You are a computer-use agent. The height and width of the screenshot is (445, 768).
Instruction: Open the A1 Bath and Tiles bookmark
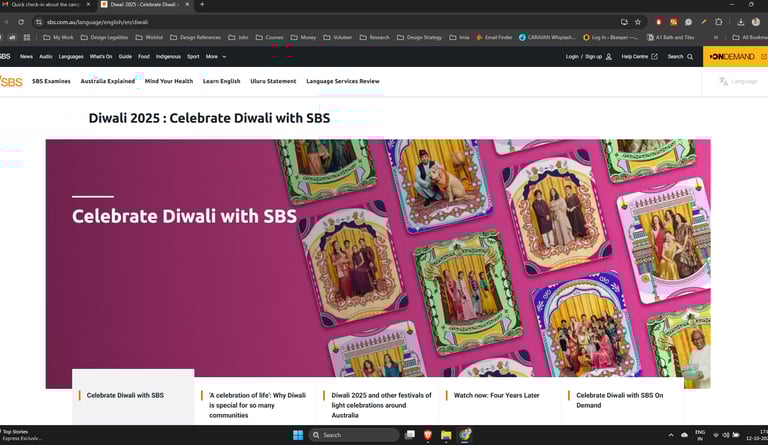point(671,37)
